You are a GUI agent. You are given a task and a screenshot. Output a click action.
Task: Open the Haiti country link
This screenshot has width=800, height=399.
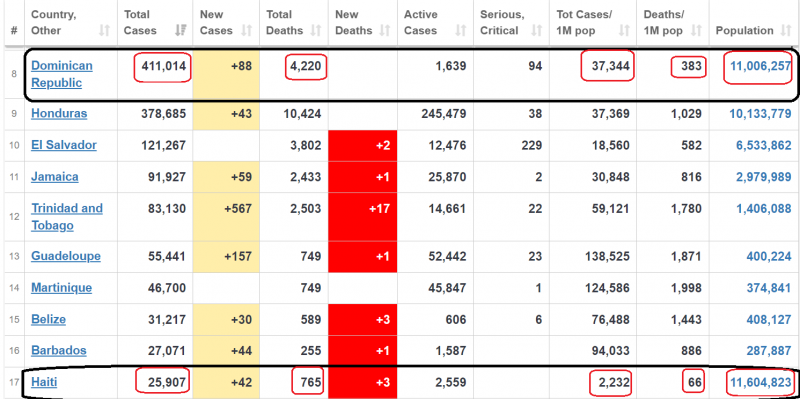(x=44, y=382)
